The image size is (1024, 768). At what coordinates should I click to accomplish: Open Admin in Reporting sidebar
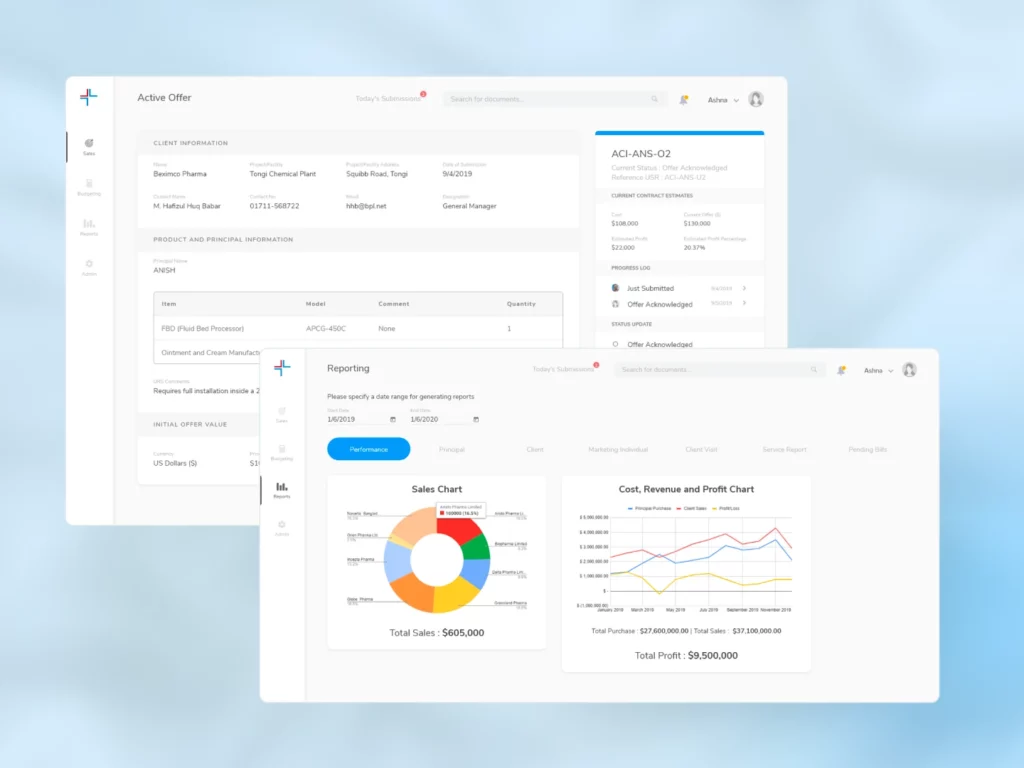point(281,528)
